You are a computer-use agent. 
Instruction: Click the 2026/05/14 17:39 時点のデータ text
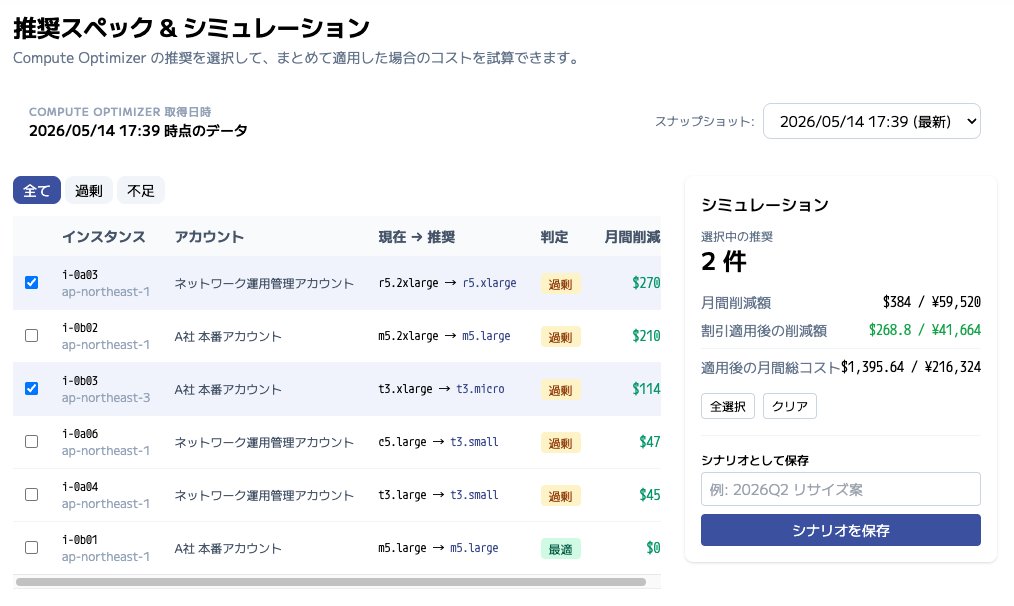point(138,131)
